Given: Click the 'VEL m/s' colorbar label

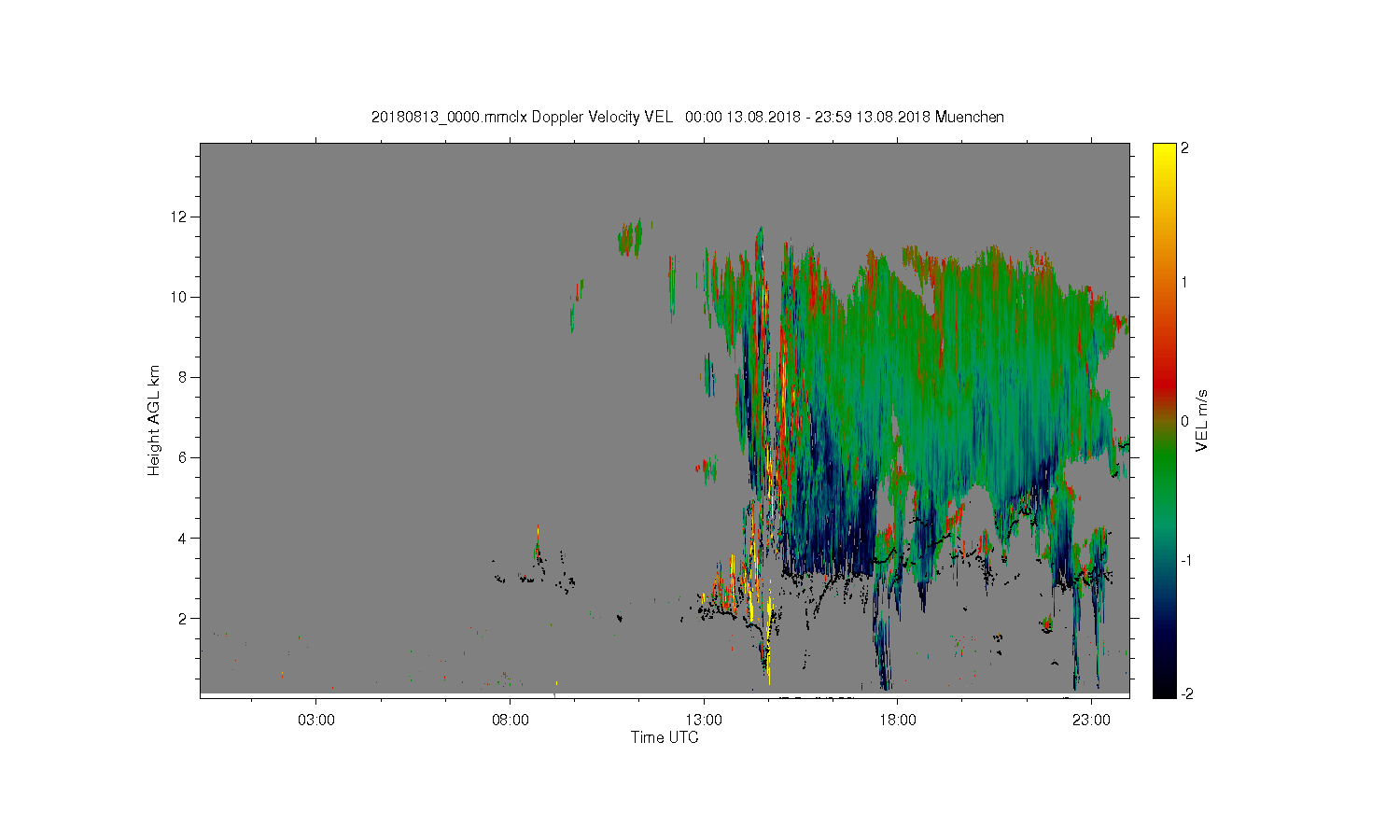Looking at the screenshot, I should (x=1202, y=421).
